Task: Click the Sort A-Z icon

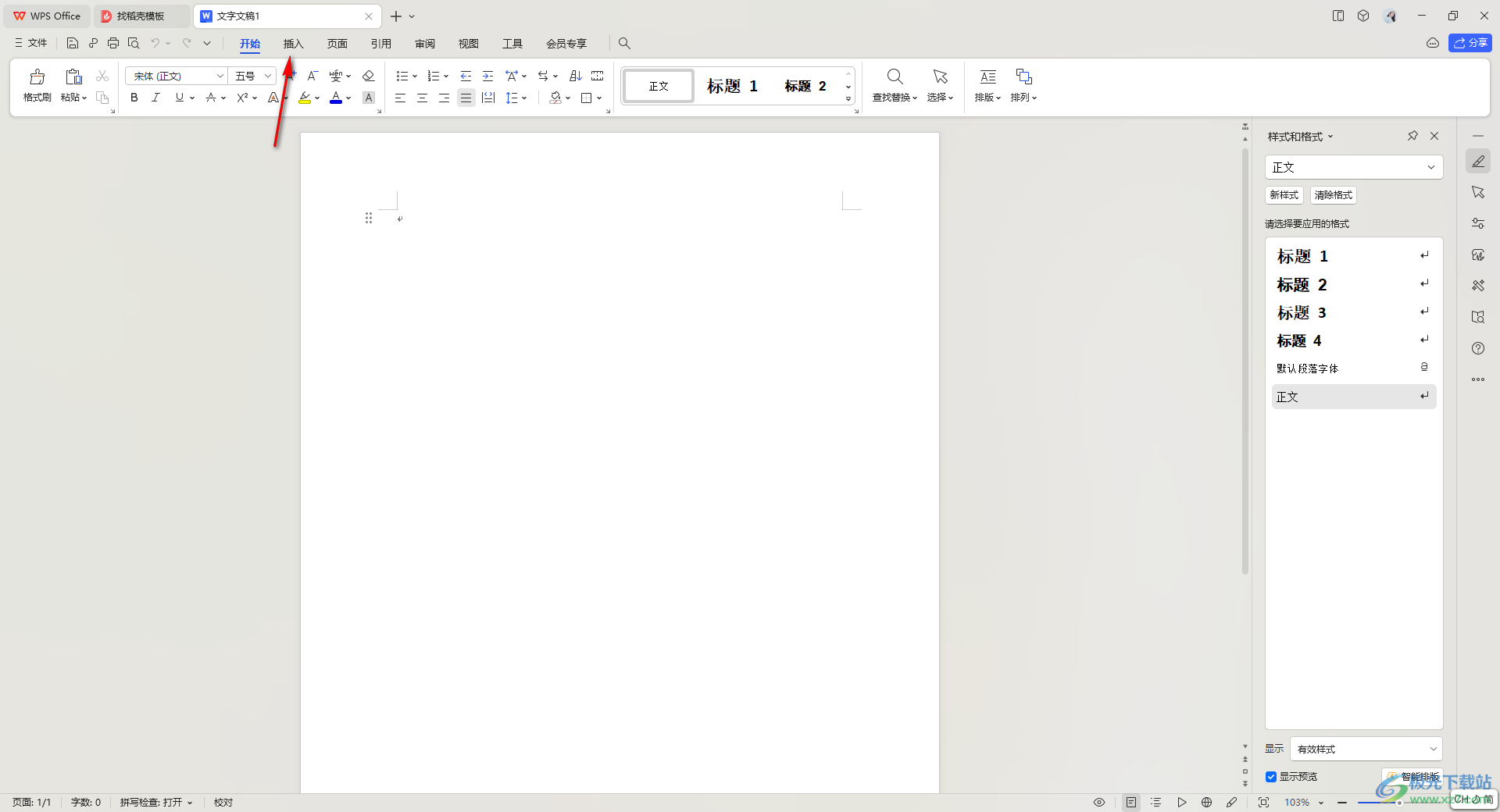Action: (x=576, y=76)
